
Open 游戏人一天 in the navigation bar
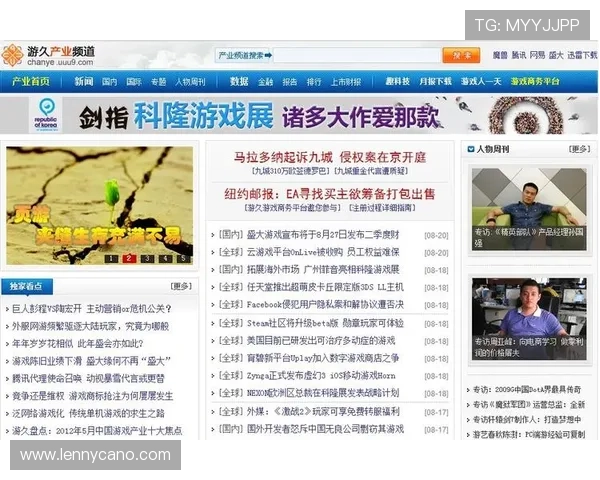[481, 82]
